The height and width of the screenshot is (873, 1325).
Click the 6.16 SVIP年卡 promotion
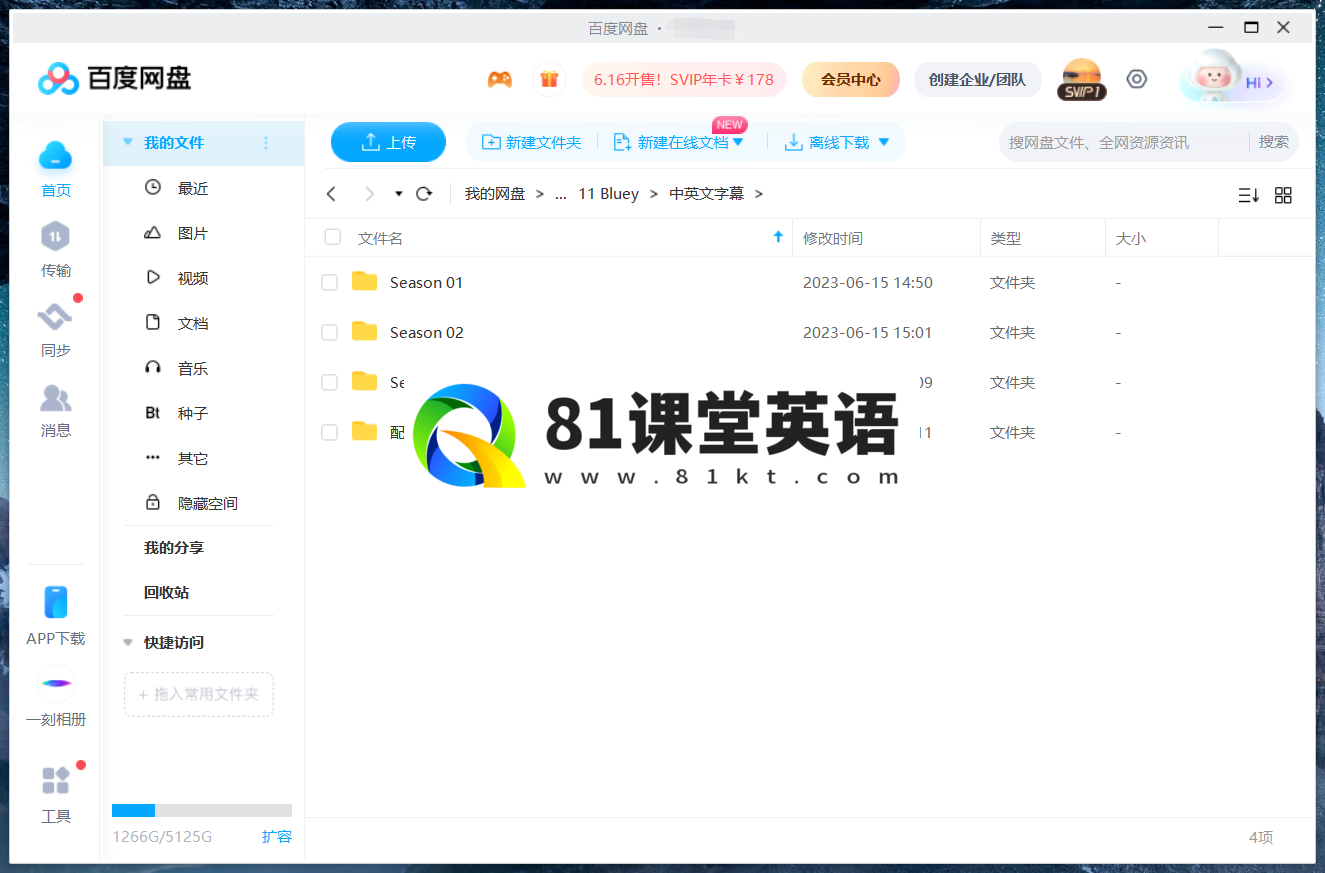coord(684,79)
